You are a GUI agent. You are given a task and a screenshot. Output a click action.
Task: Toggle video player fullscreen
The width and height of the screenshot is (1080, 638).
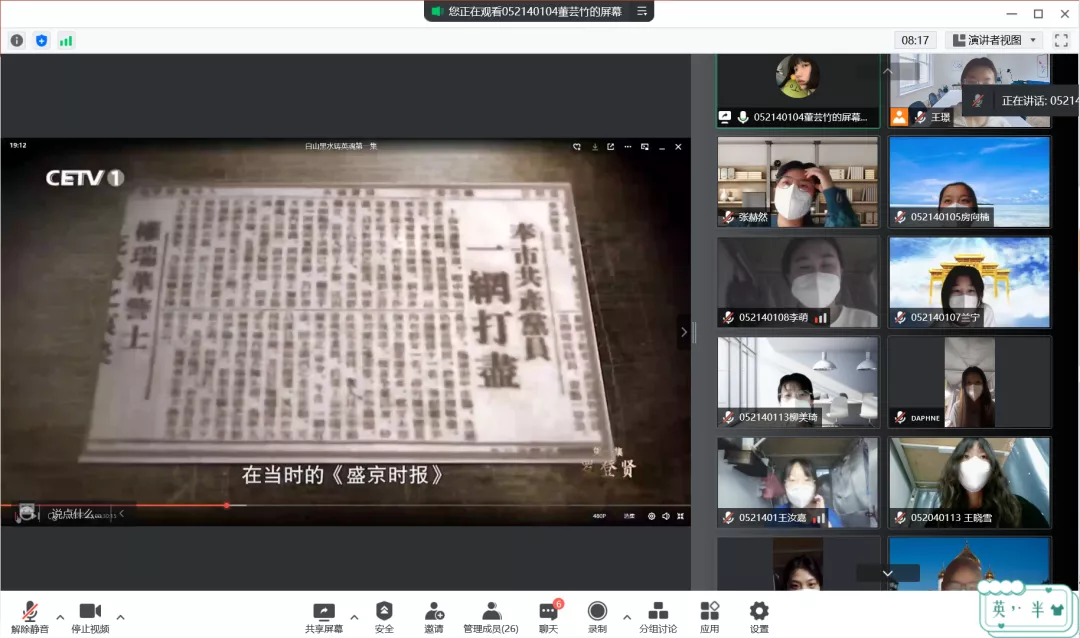tap(681, 516)
